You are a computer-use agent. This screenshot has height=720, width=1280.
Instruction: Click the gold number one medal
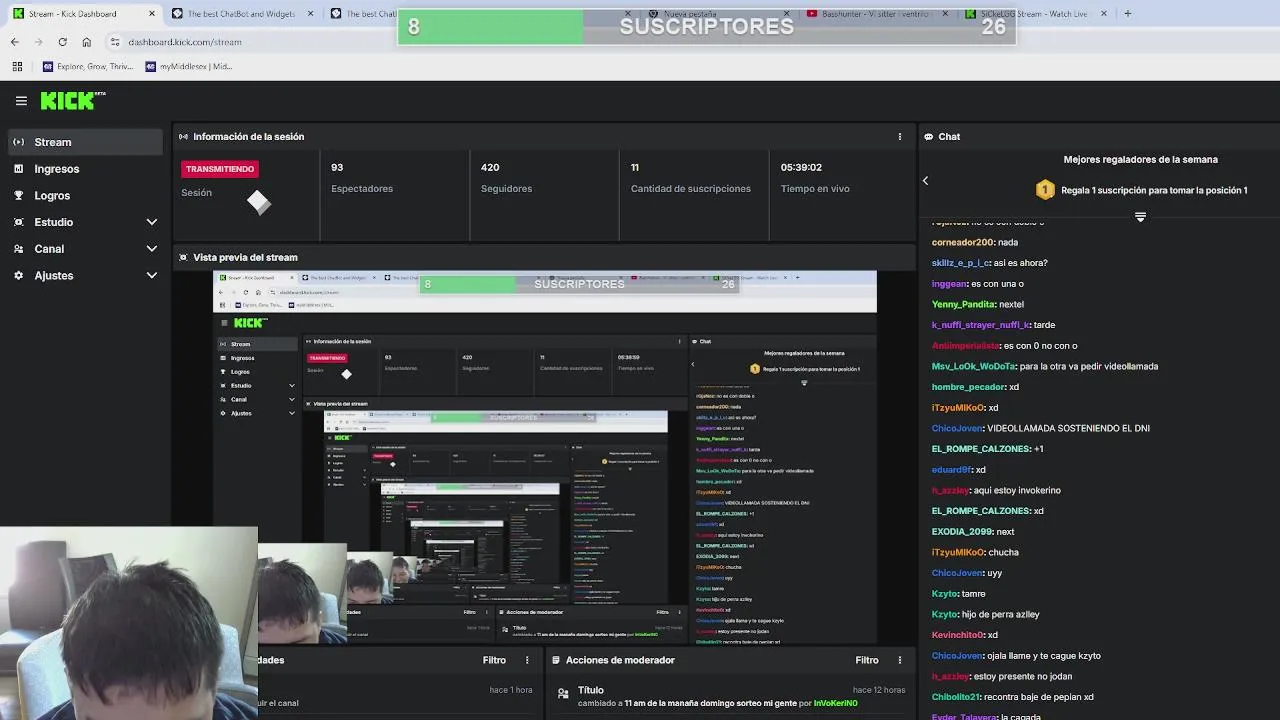pyautogui.click(x=1045, y=190)
